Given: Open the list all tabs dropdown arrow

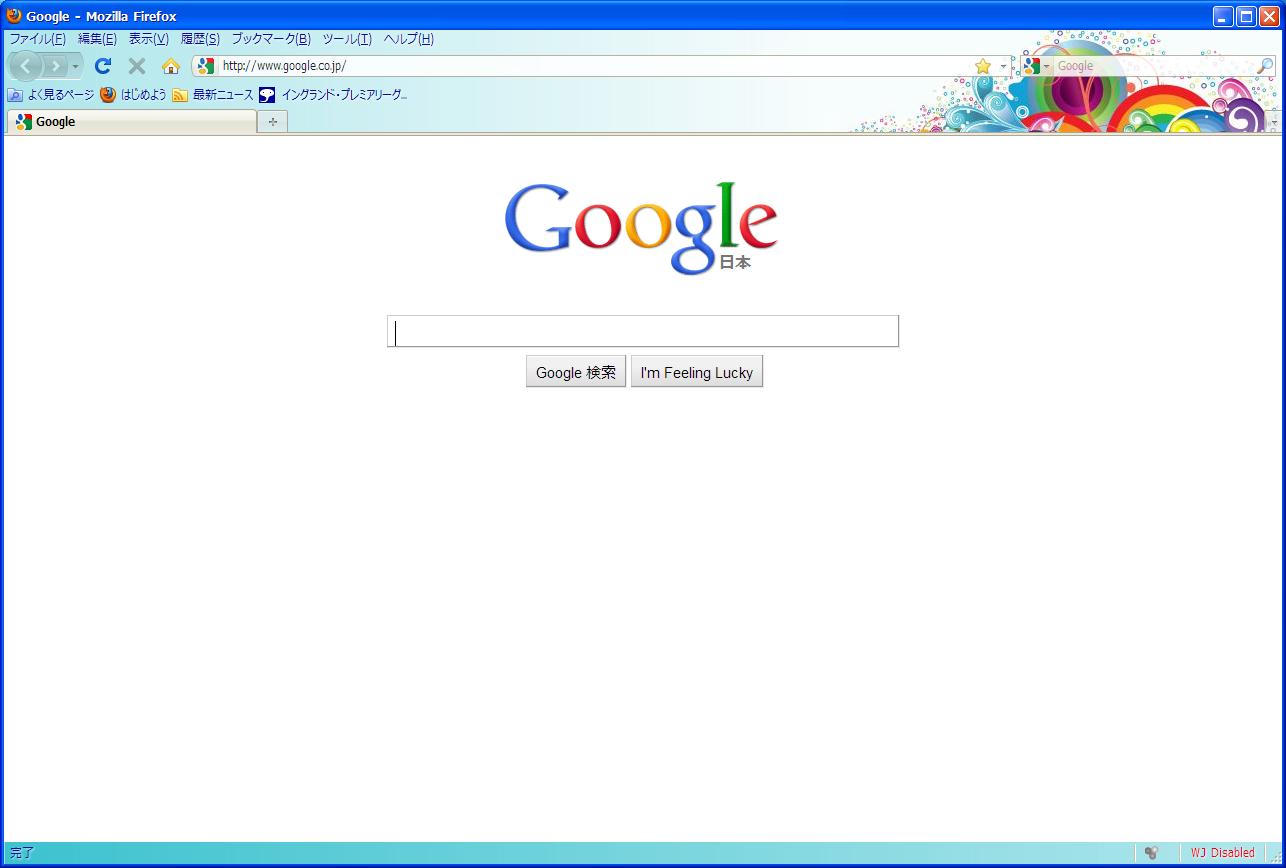Looking at the screenshot, I should (x=1273, y=122).
